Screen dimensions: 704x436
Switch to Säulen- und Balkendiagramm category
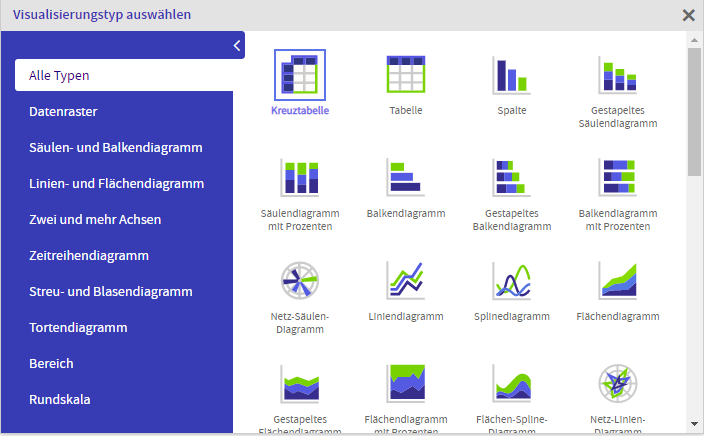[116, 148]
